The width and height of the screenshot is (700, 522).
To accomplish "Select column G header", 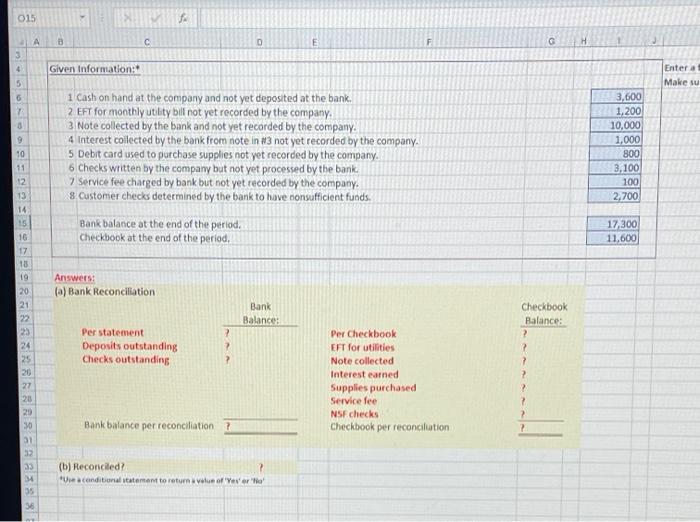I will pyautogui.click(x=552, y=42).
